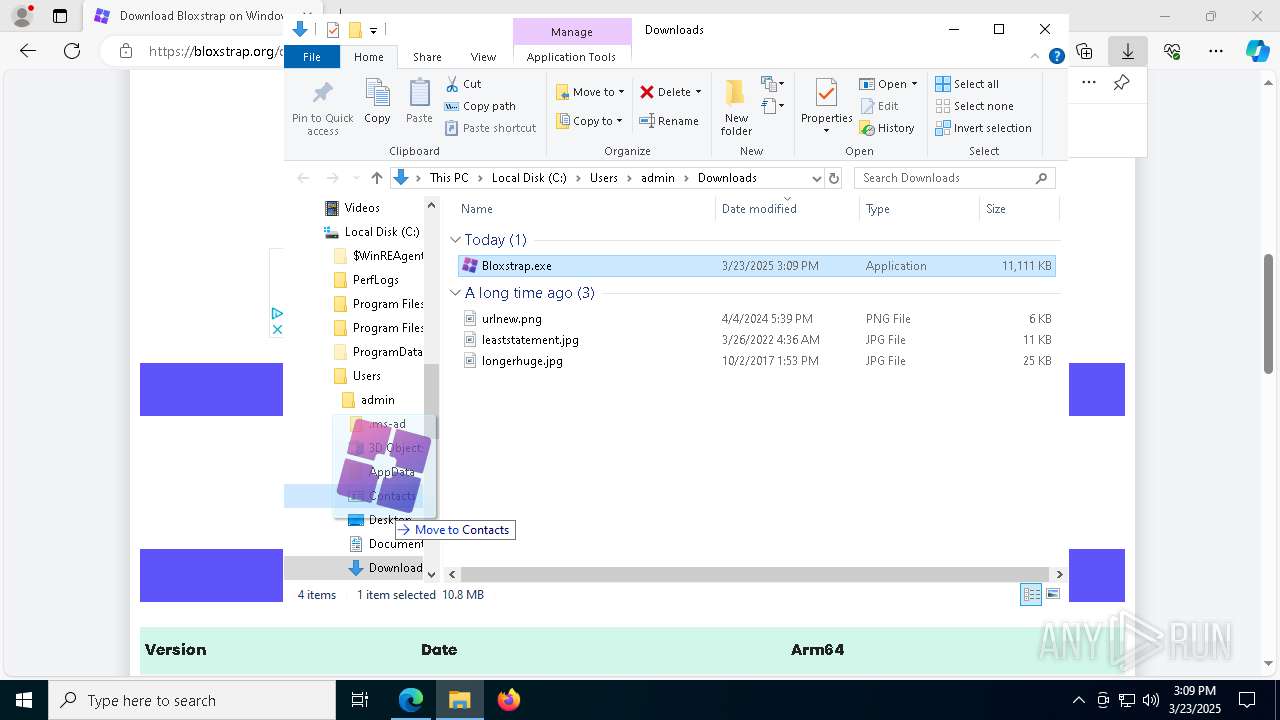Viewport: 1280px width, 720px height.
Task: Open the Delete dropdown arrow
Action: [x=698, y=92]
